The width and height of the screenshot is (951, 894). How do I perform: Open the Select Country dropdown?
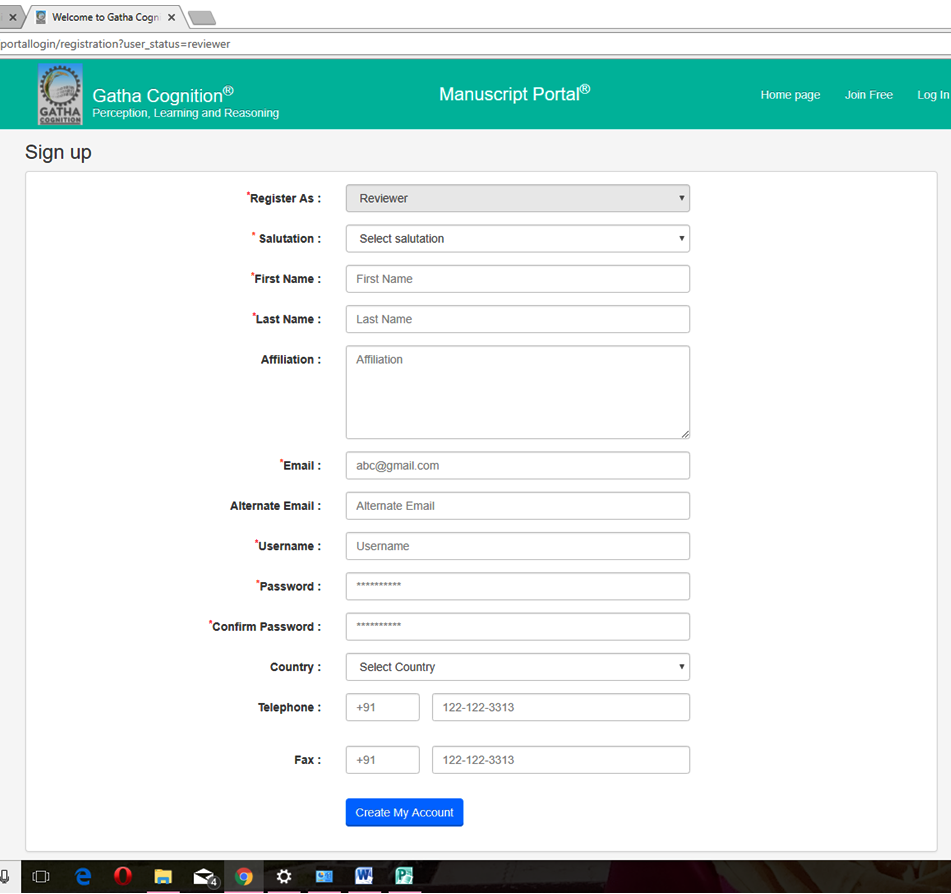coord(517,667)
